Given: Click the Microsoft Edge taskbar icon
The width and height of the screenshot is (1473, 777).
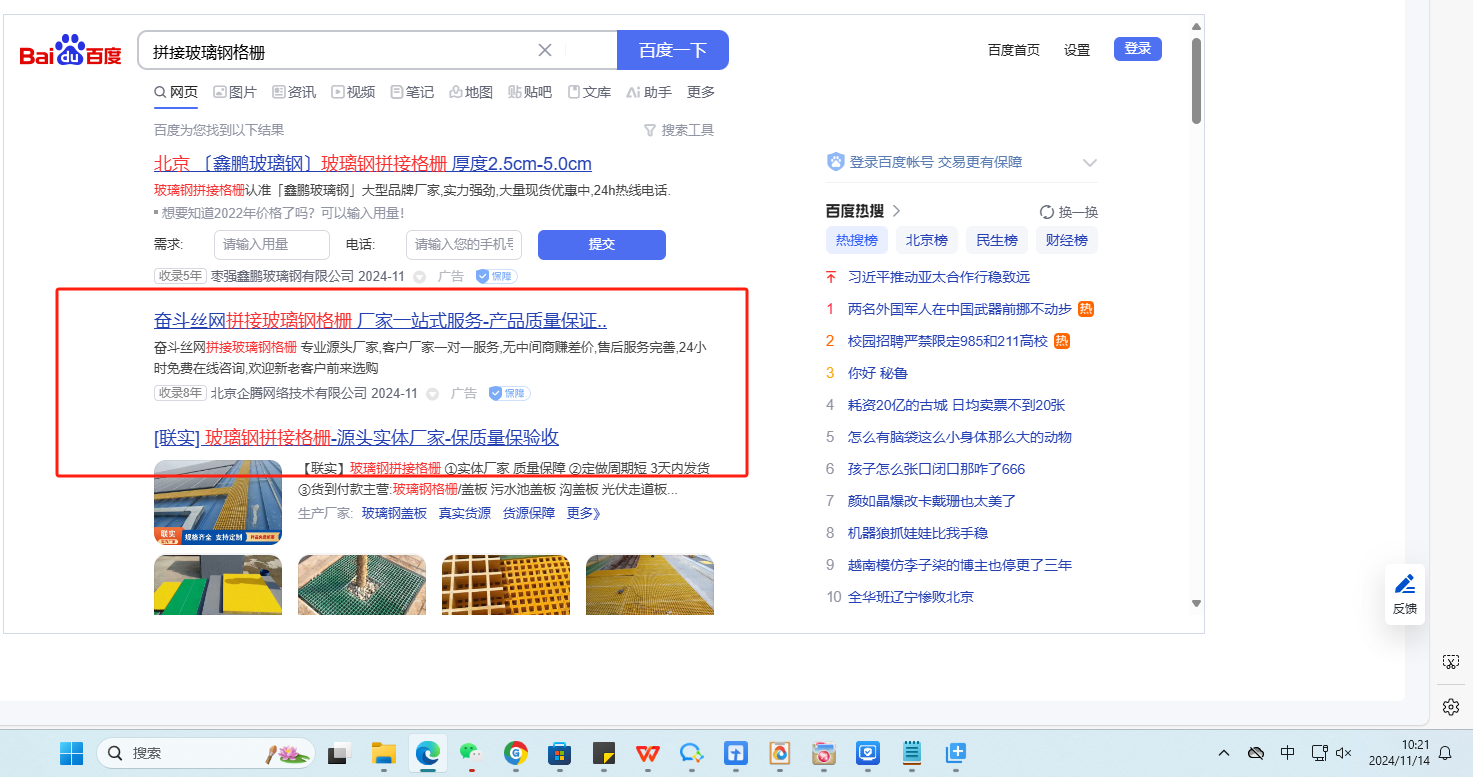Looking at the screenshot, I should pos(428,753).
